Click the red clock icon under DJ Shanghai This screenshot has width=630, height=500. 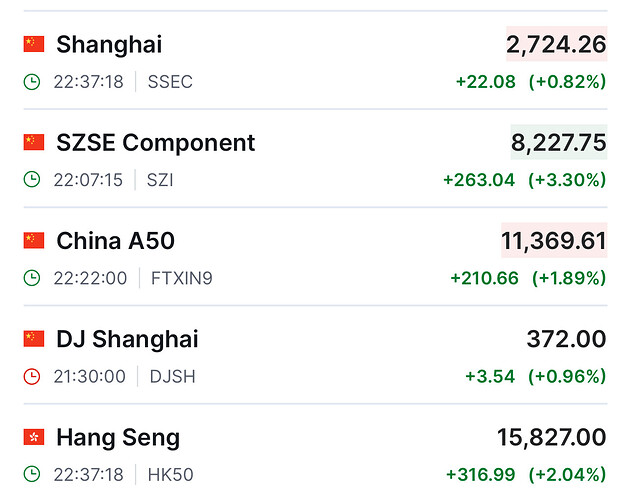pos(32,377)
